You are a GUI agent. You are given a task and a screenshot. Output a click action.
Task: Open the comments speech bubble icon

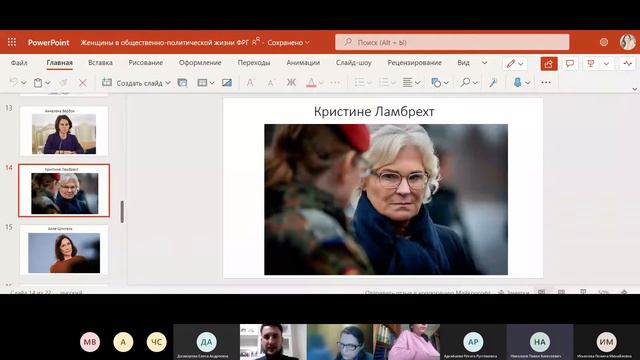click(570, 63)
